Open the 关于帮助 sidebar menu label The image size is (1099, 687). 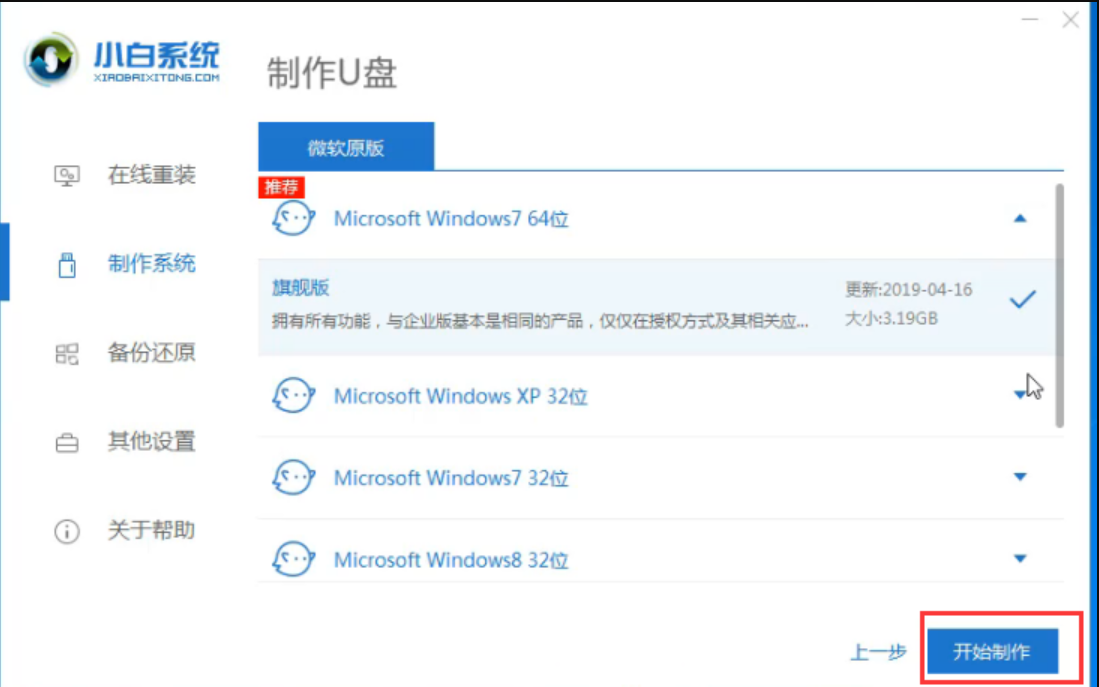[151, 530]
